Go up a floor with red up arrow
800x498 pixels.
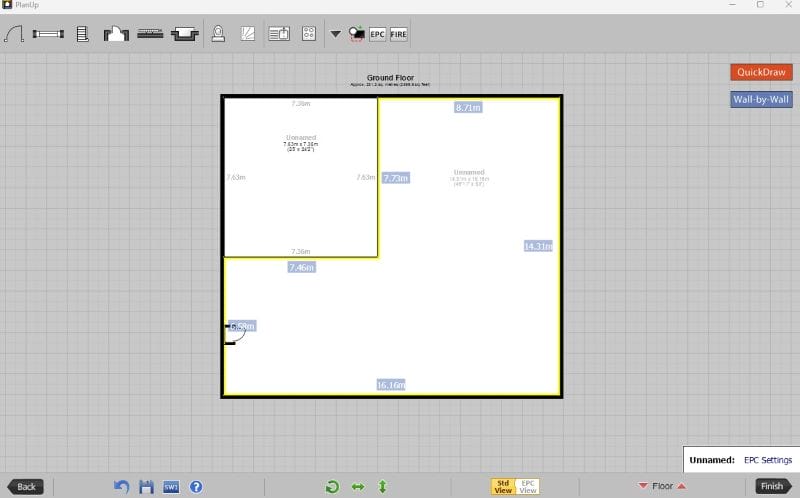(x=681, y=486)
